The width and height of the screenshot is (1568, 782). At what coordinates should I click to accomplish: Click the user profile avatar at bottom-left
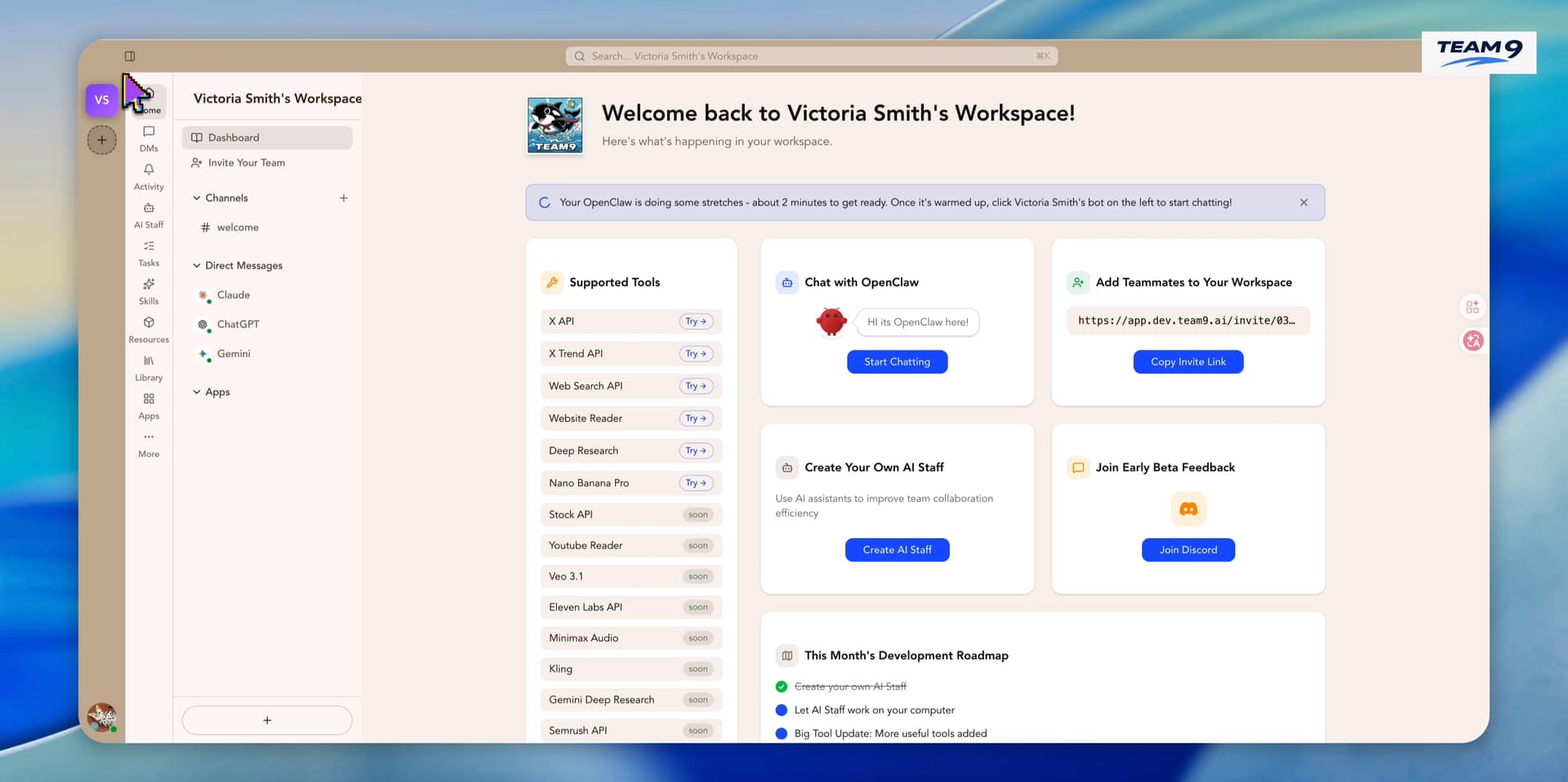click(x=102, y=718)
